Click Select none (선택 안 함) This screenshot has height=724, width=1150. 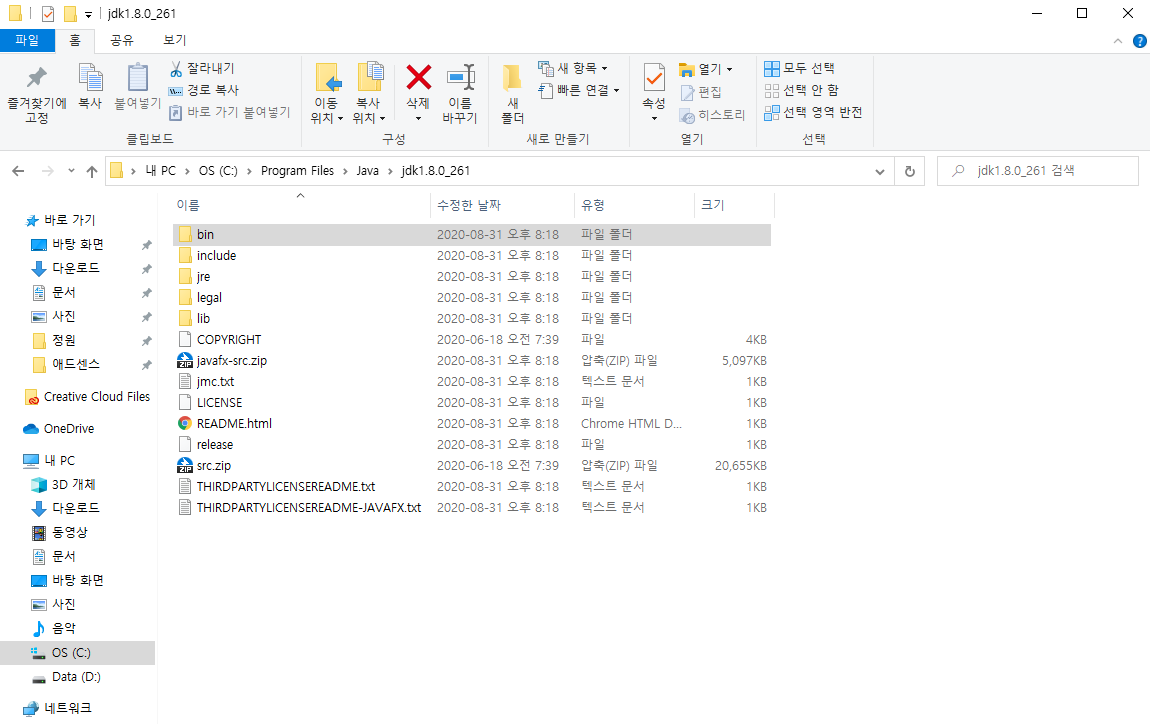point(801,90)
